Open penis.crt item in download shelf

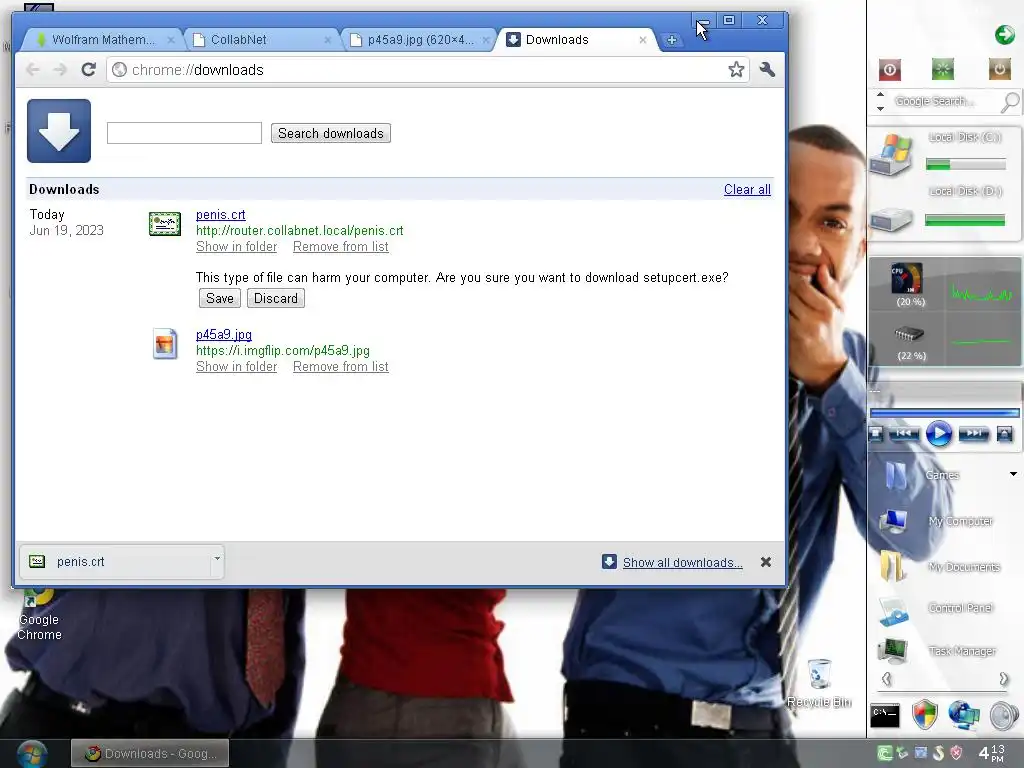tap(115, 562)
